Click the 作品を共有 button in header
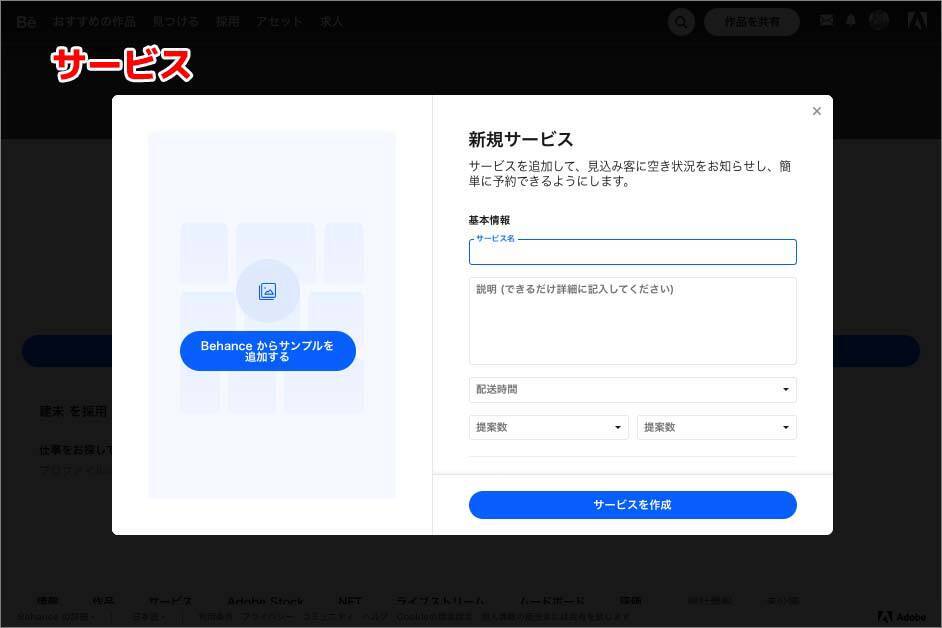This screenshot has width=942, height=628. pyautogui.click(x=752, y=22)
